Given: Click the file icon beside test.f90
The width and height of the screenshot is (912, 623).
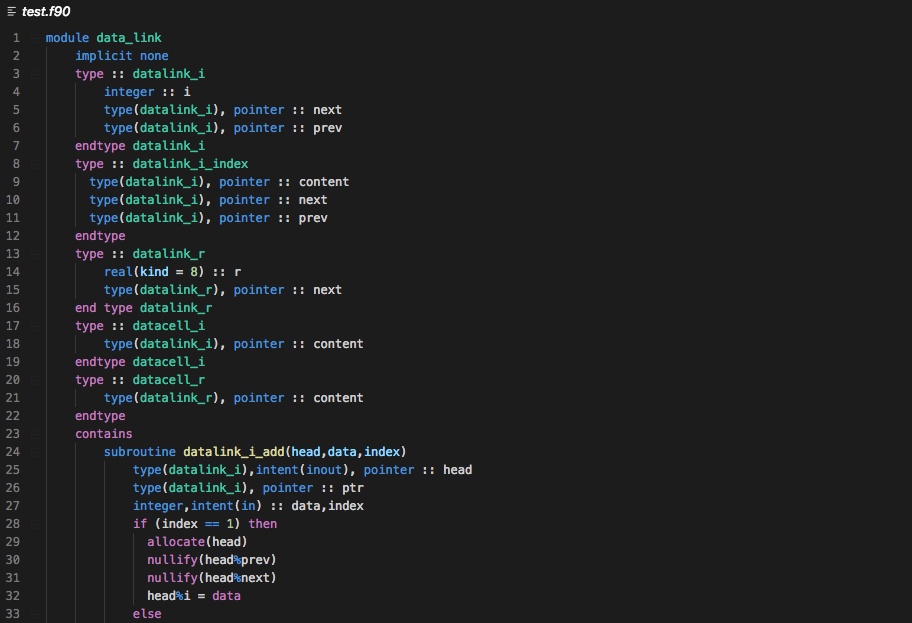Looking at the screenshot, I should 11,11.
